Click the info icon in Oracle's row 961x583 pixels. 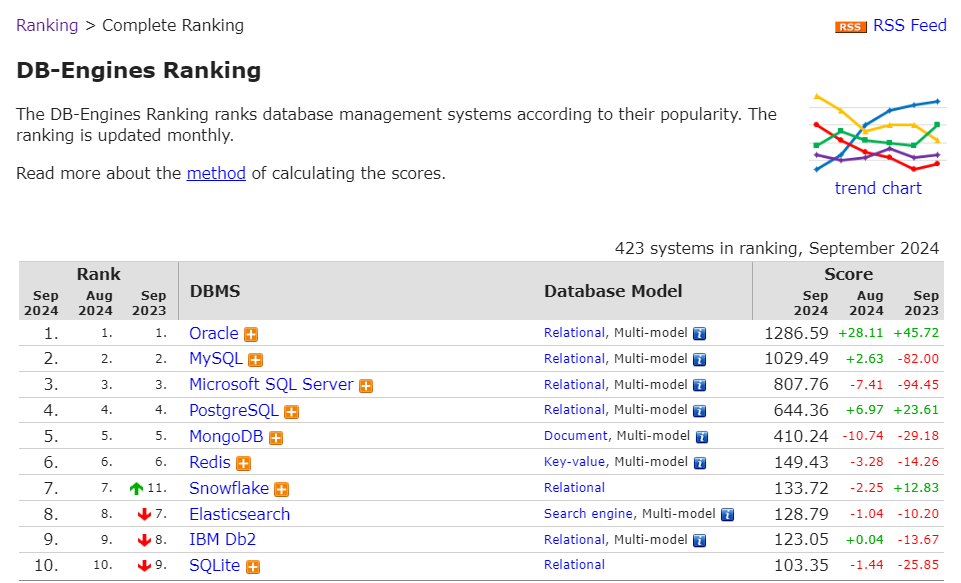point(700,334)
